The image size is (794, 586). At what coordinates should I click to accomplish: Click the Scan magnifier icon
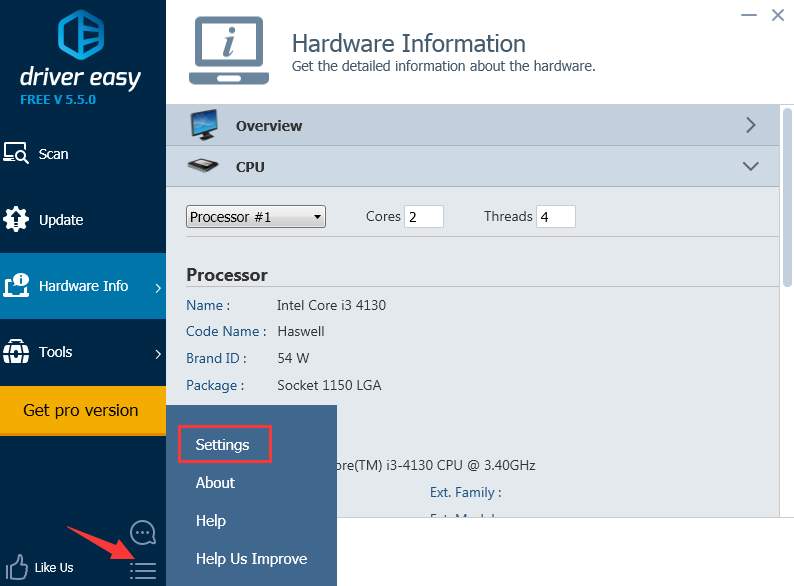coord(16,153)
